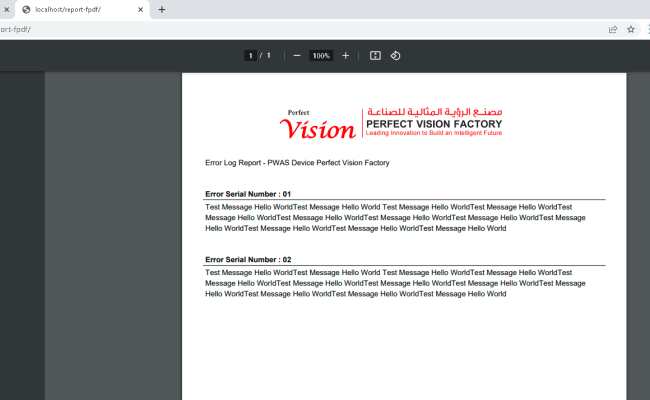Click the address bar URL text
Image resolution: width=650 pixels, height=400 pixels.
pos(15,29)
